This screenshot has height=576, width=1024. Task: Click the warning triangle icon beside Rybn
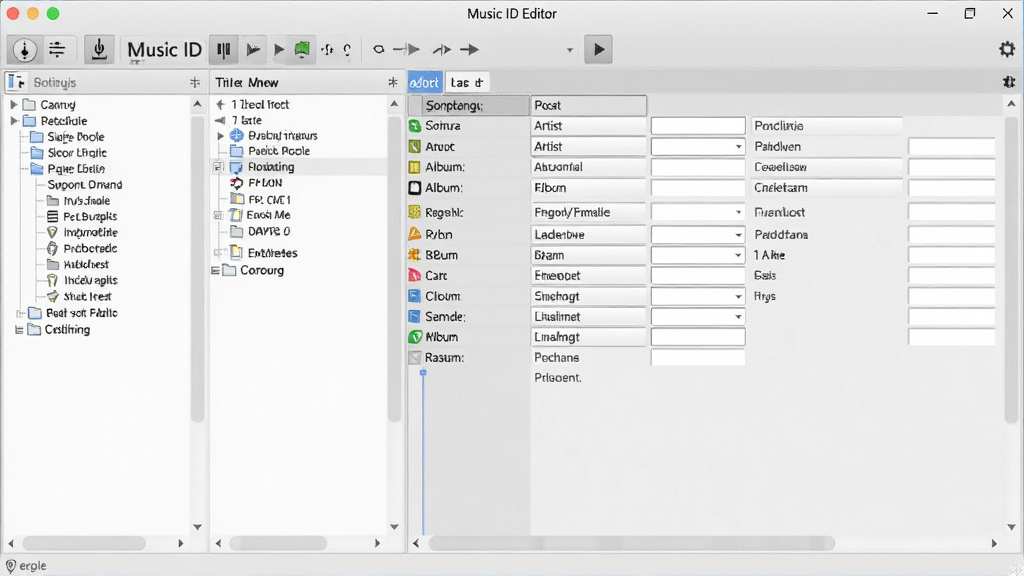pyautogui.click(x=415, y=234)
